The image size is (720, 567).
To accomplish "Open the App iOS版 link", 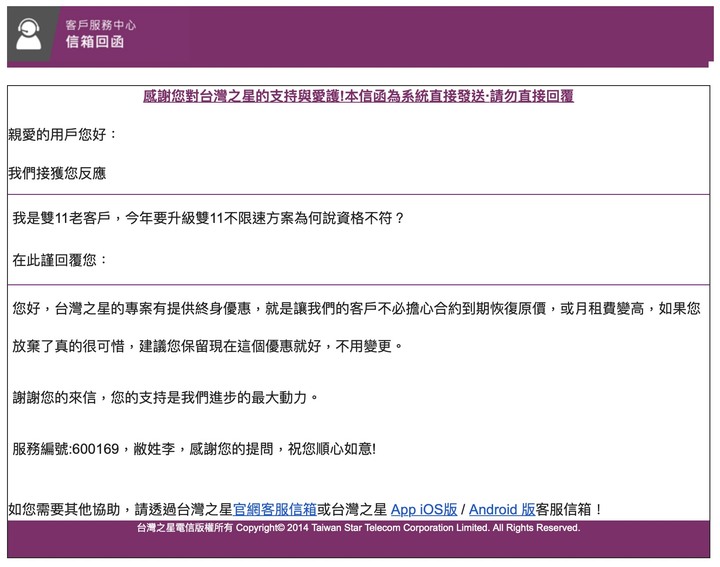I will 424,509.
